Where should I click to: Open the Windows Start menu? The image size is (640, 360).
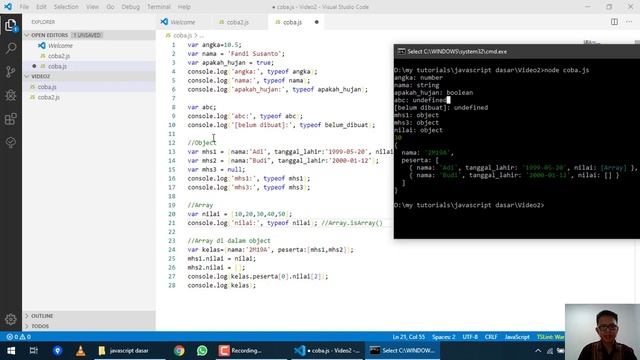11,351
